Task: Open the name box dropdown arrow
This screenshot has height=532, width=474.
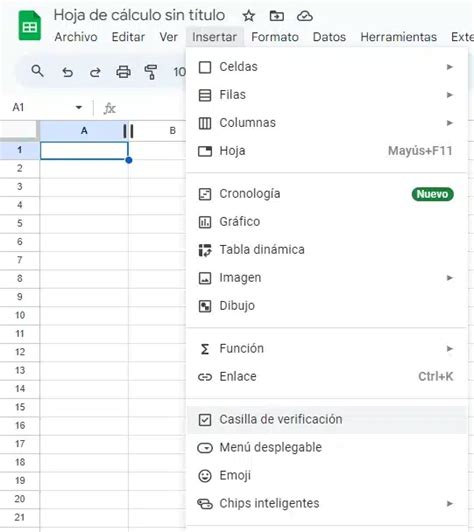Action: (x=79, y=108)
